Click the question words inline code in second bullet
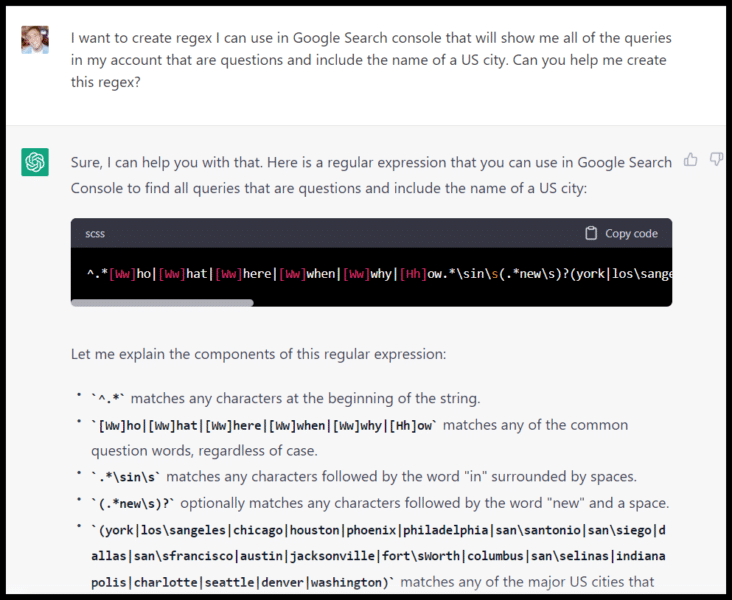The height and width of the screenshot is (600, 732). pos(265,425)
